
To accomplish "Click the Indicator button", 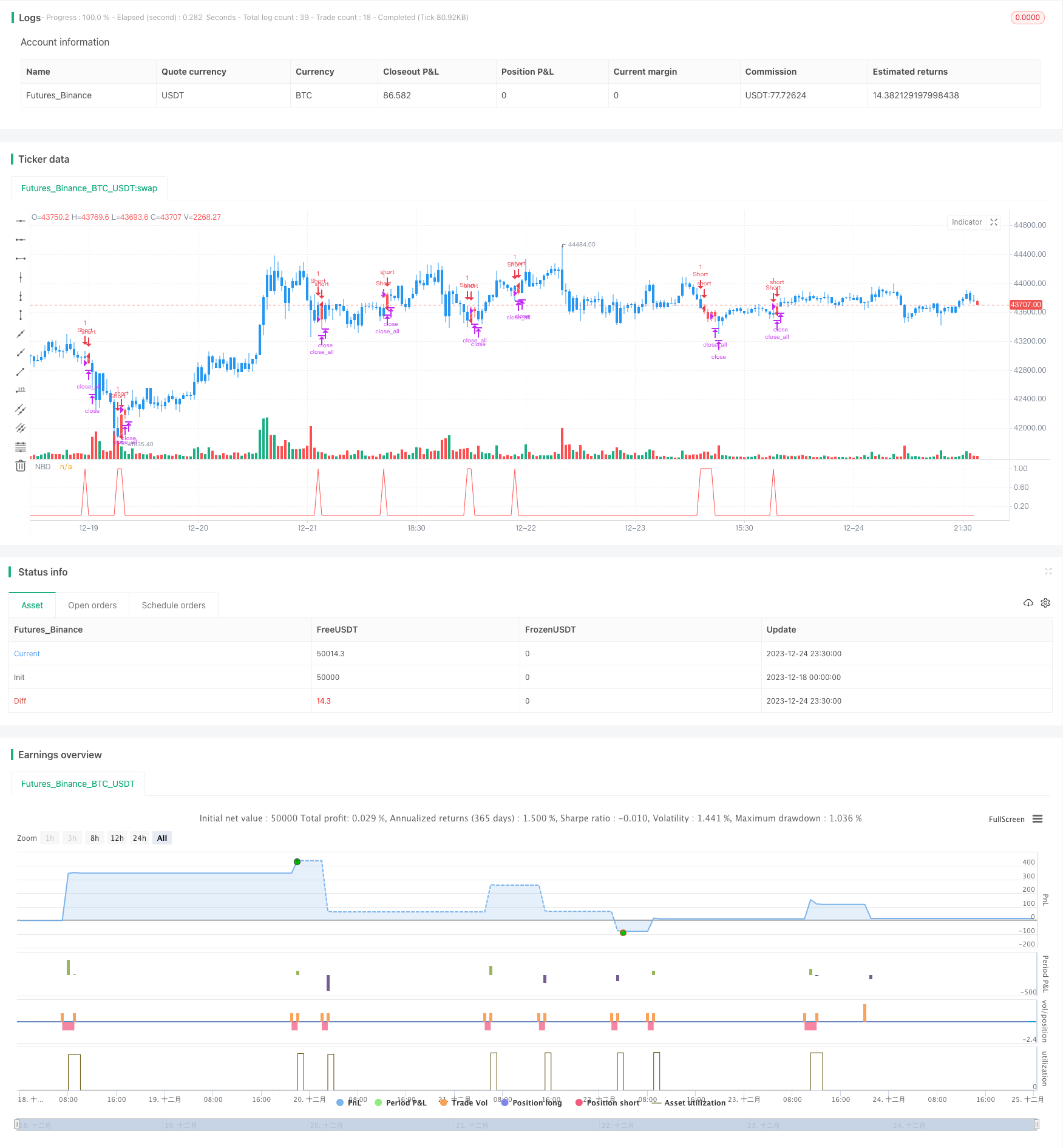I will [966, 222].
